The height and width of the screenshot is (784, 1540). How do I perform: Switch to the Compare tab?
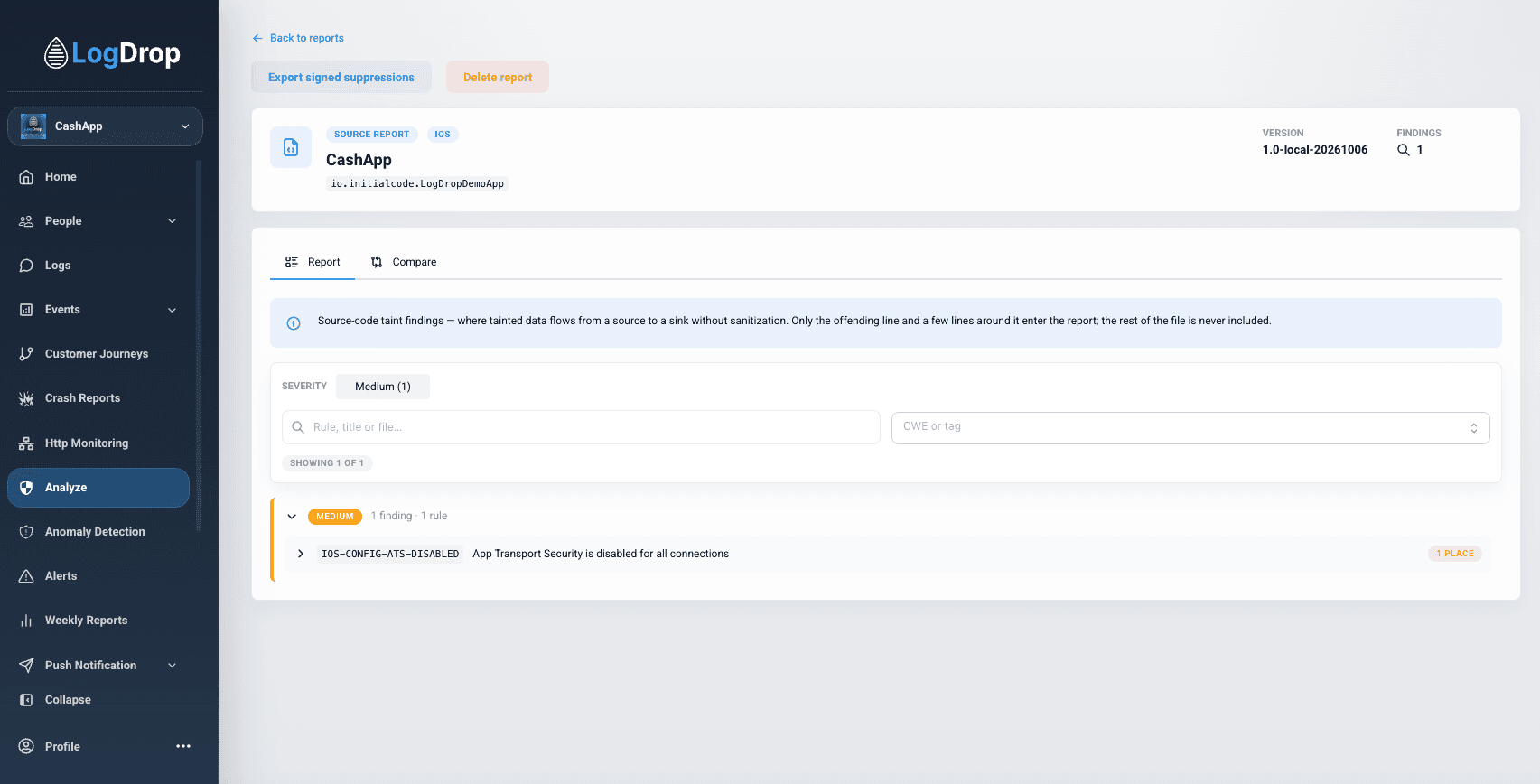404,262
